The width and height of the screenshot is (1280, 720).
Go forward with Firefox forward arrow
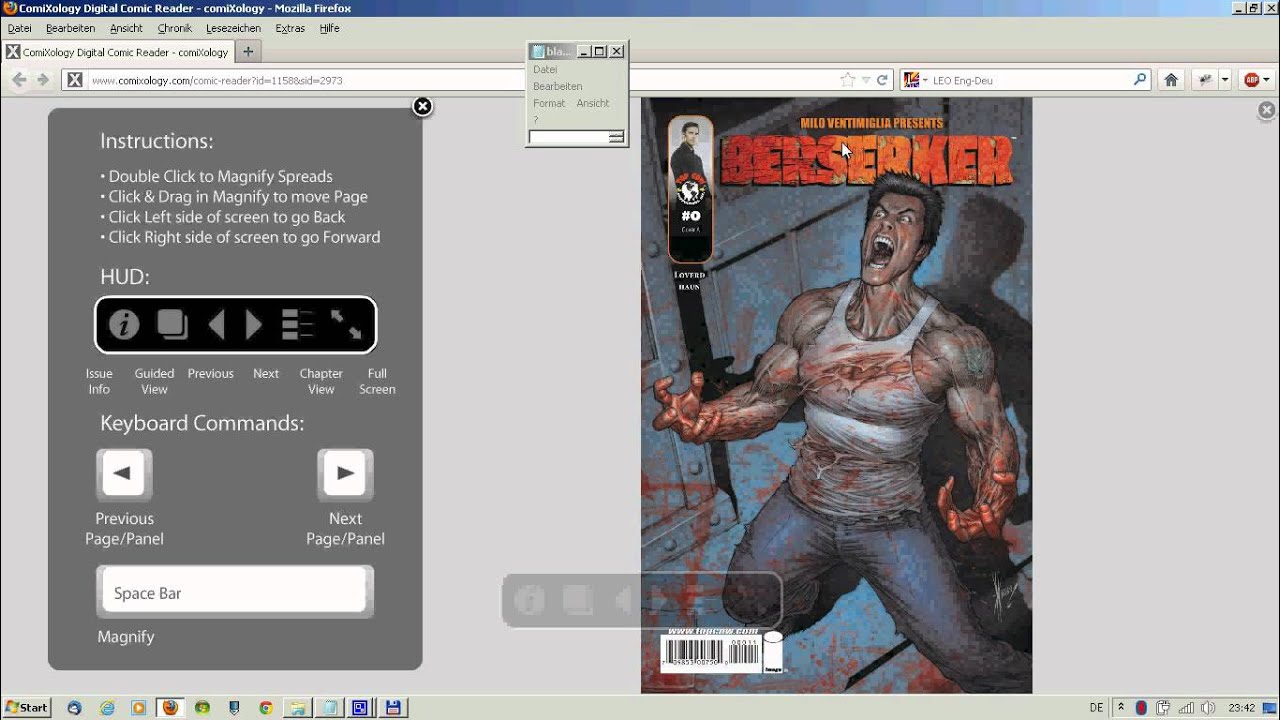[x=43, y=80]
